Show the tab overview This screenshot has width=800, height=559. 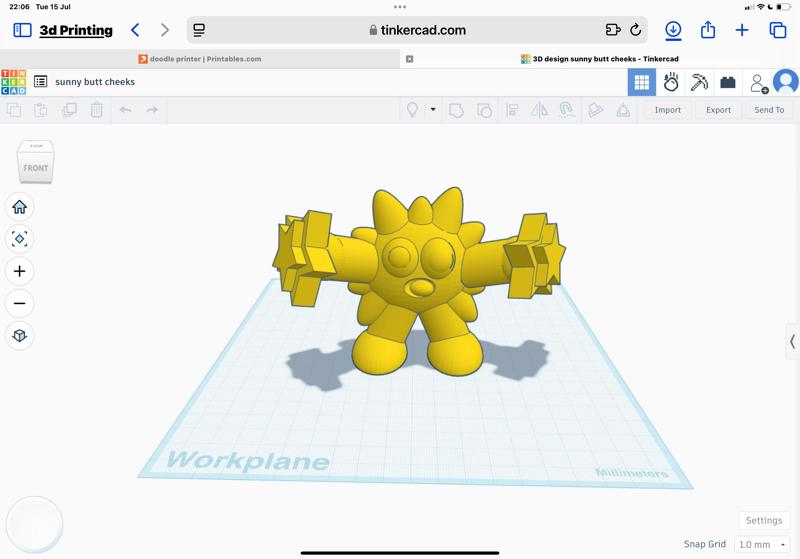pyautogui.click(x=778, y=30)
